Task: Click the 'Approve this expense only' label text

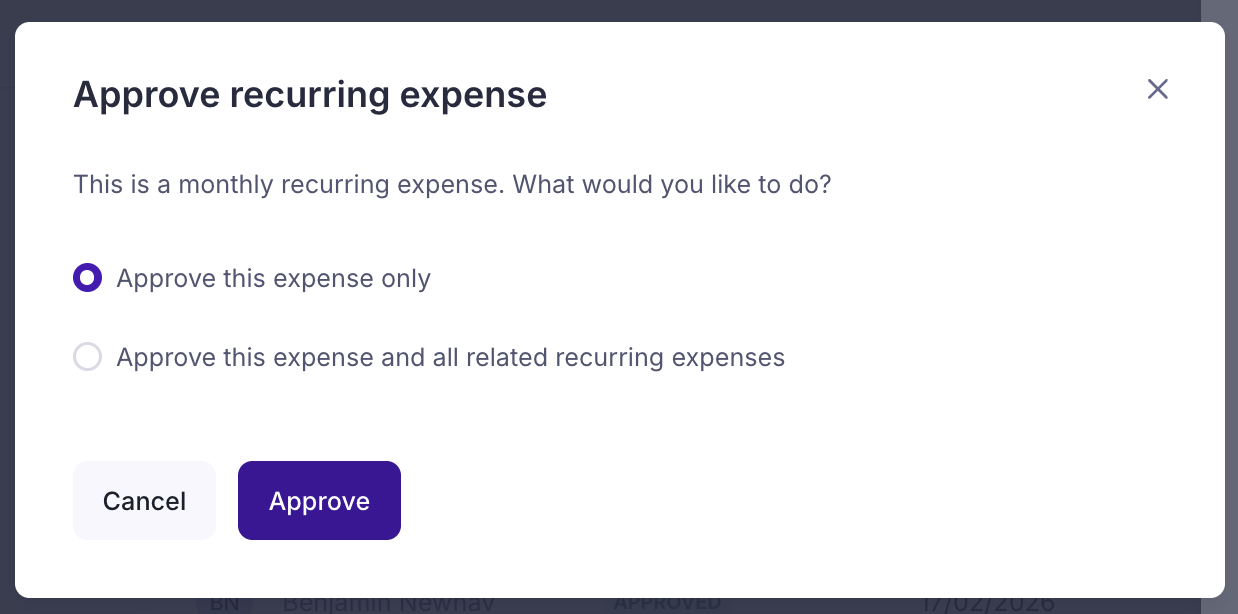Action: pos(273,278)
